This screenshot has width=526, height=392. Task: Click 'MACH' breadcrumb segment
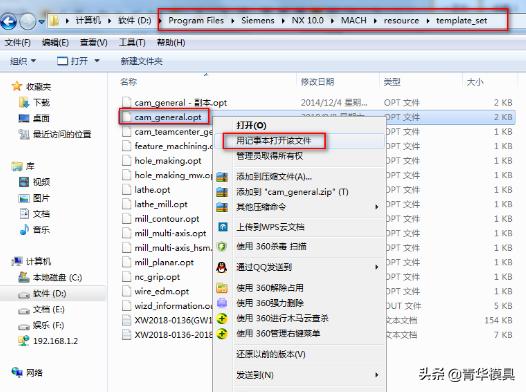pos(354,20)
